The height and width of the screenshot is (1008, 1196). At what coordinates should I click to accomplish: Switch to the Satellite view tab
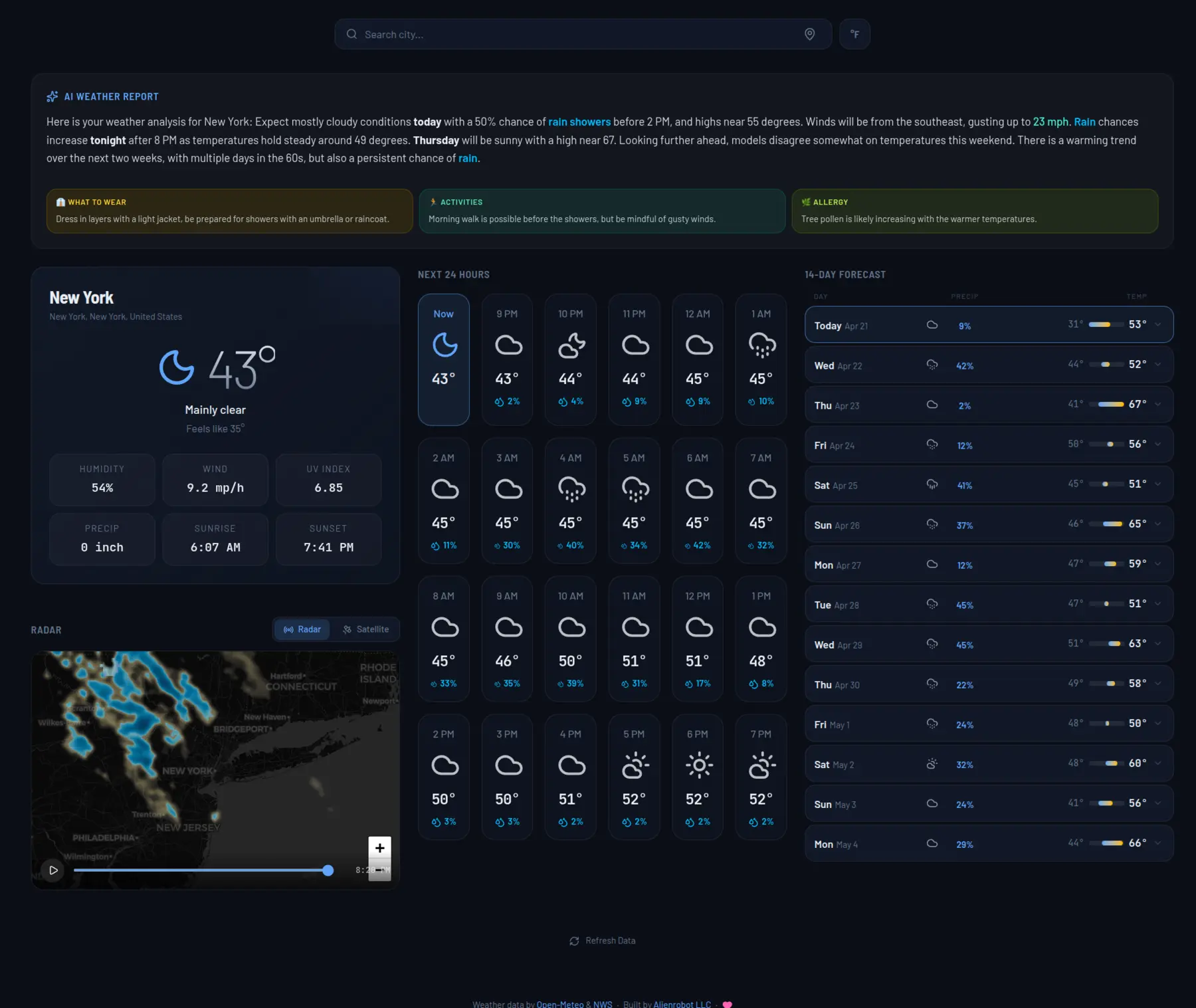365,629
